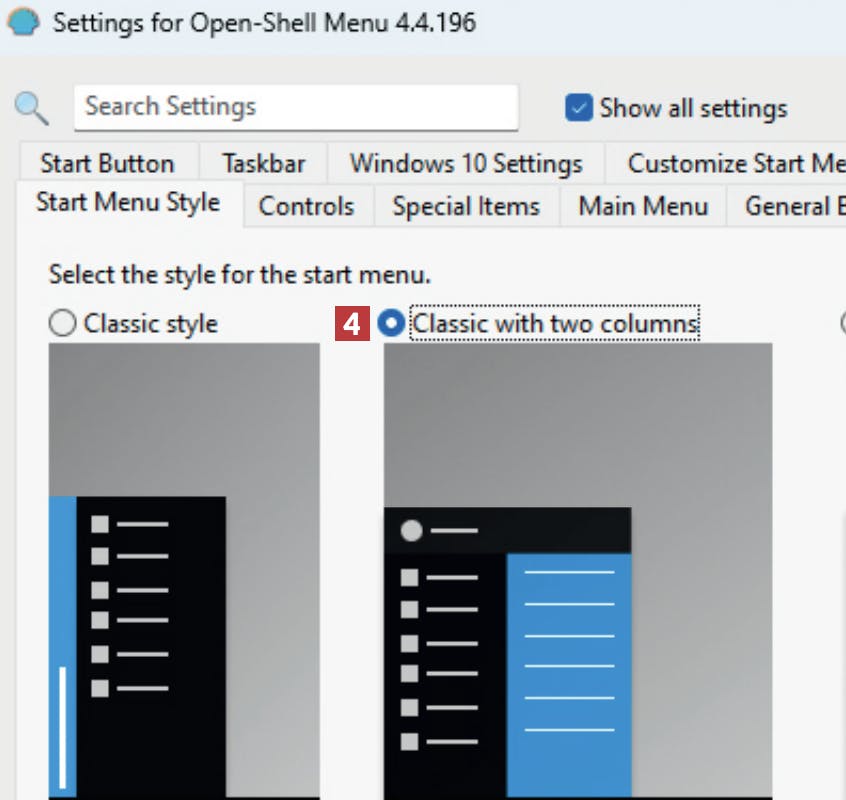Click the red number 4 step marker
Viewport: 846px width, 800px height.
point(351,324)
